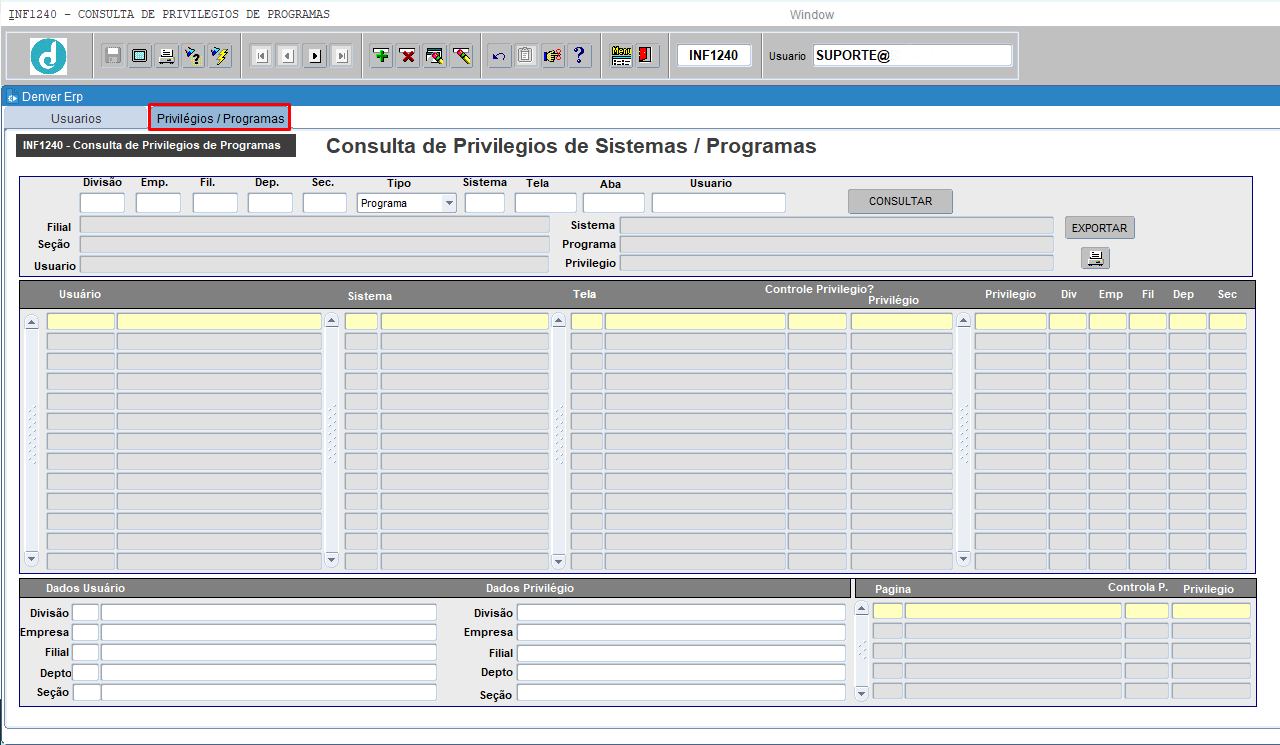The width and height of the screenshot is (1280, 745).
Task: Click up arrow of Usuário grid scrollbar
Action: coord(31,322)
